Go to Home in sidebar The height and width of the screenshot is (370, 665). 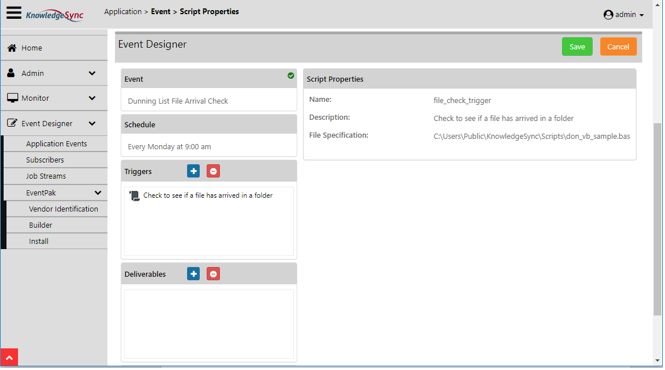[x=54, y=48]
